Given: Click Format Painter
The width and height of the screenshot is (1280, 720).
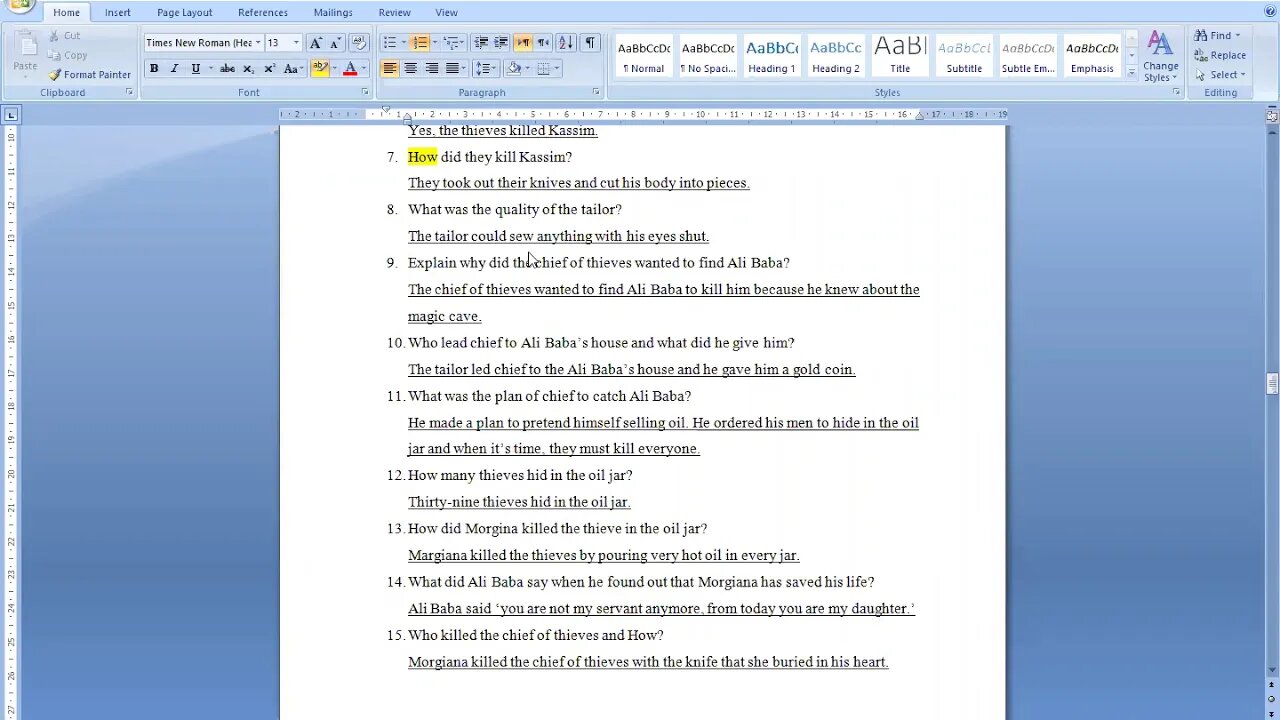Looking at the screenshot, I should point(90,75).
